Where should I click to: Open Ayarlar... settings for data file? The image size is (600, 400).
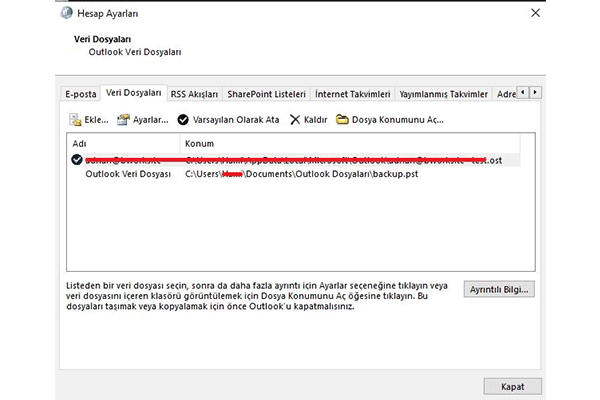pos(142,120)
